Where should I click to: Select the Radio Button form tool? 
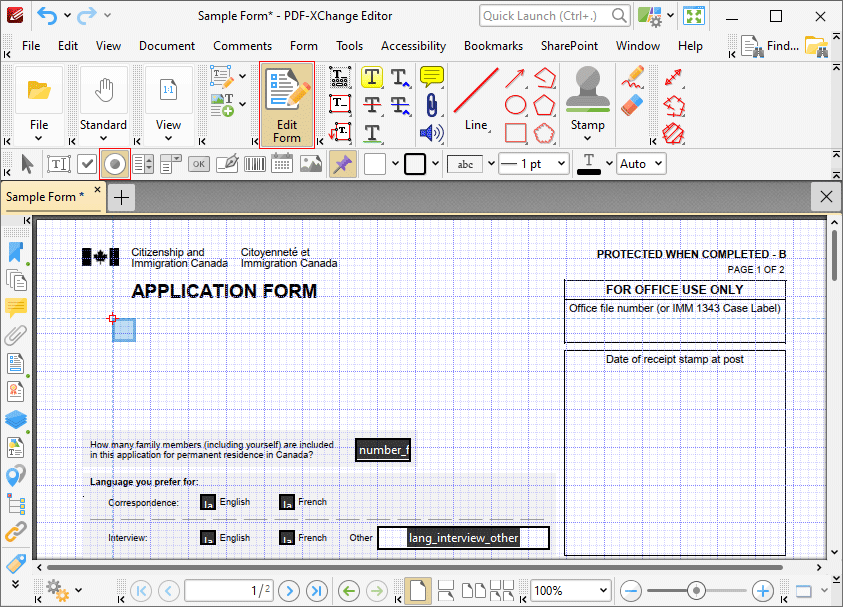[115, 164]
